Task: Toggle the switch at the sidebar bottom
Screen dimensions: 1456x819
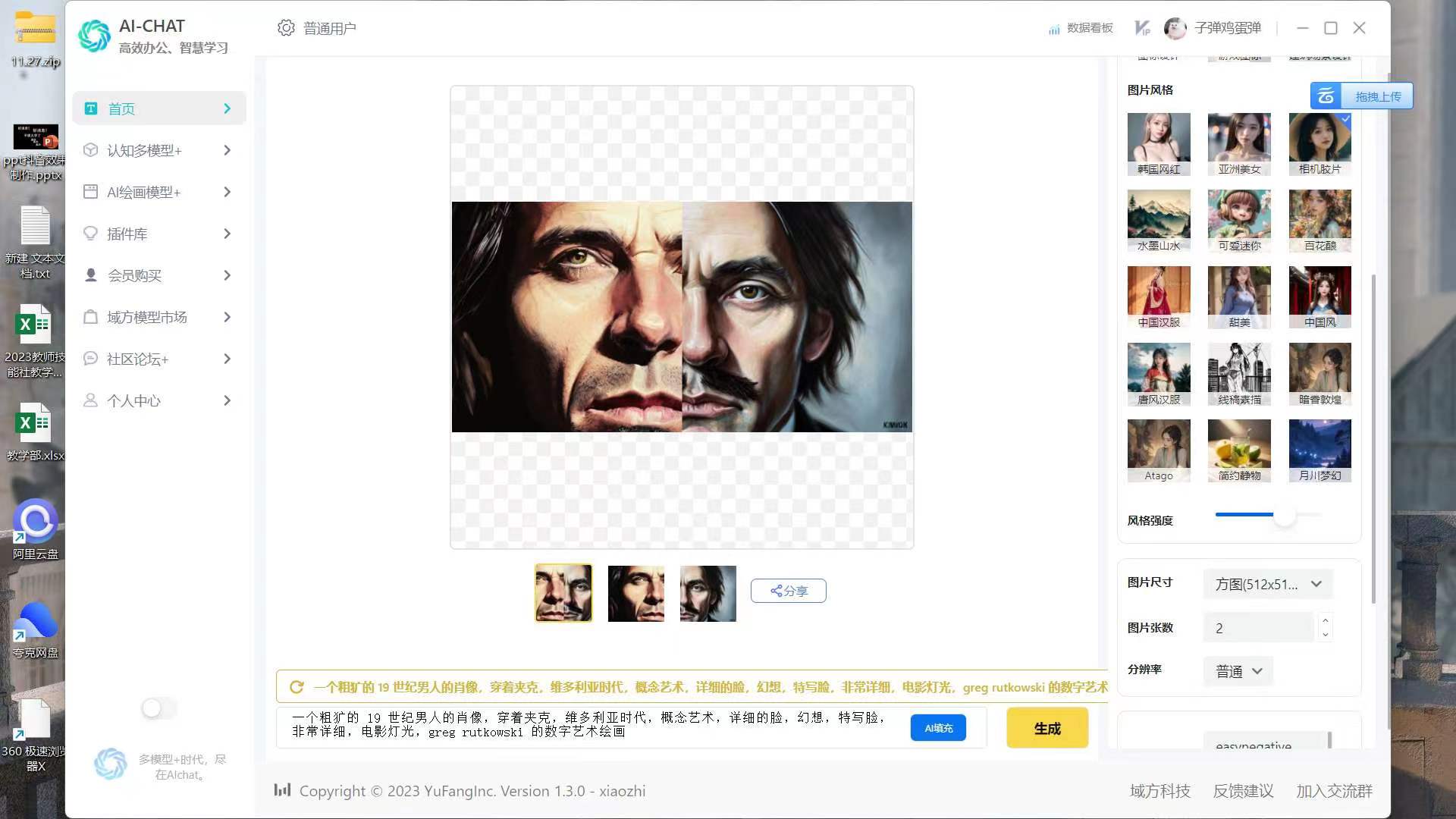Action: click(x=158, y=708)
